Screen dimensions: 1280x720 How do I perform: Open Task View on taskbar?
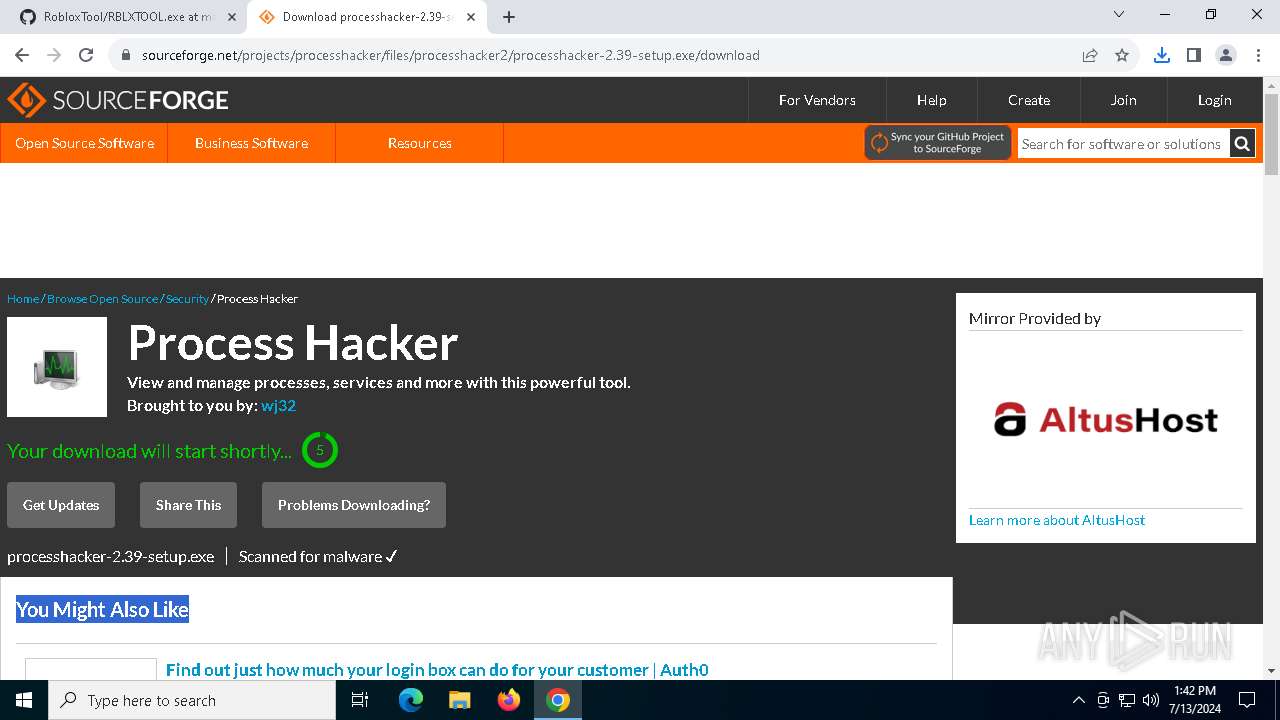[x=360, y=700]
